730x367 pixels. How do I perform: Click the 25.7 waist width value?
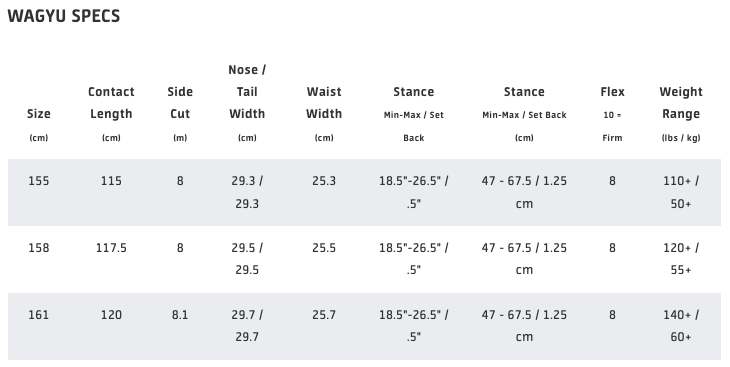pos(324,315)
